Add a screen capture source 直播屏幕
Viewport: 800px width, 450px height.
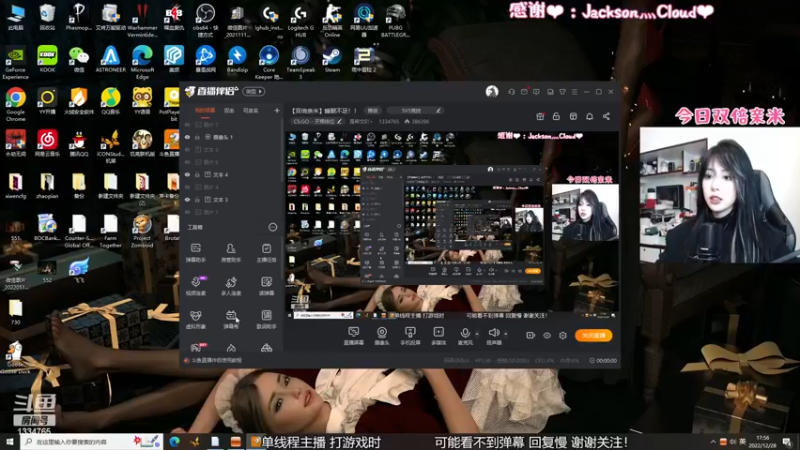(x=354, y=336)
